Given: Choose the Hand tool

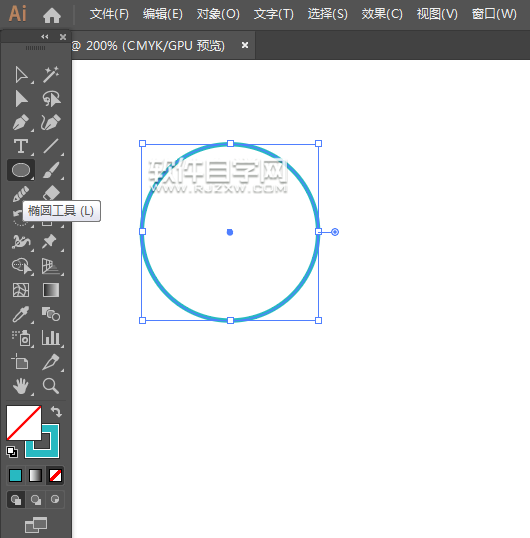Looking at the screenshot, I should coord(21,386).
